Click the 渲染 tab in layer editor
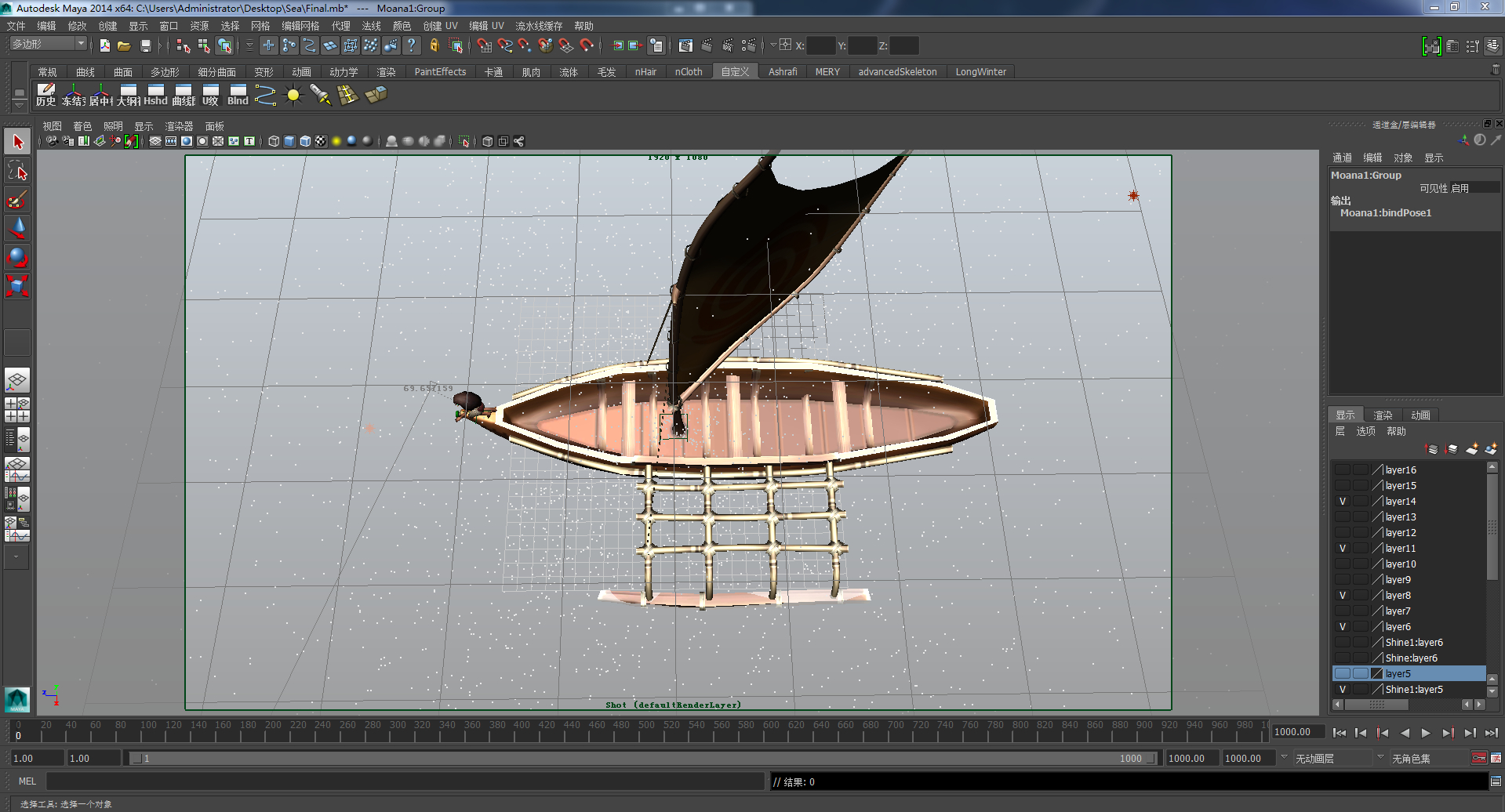This screenshot has width=1505, height=812. coord(1383,415)
